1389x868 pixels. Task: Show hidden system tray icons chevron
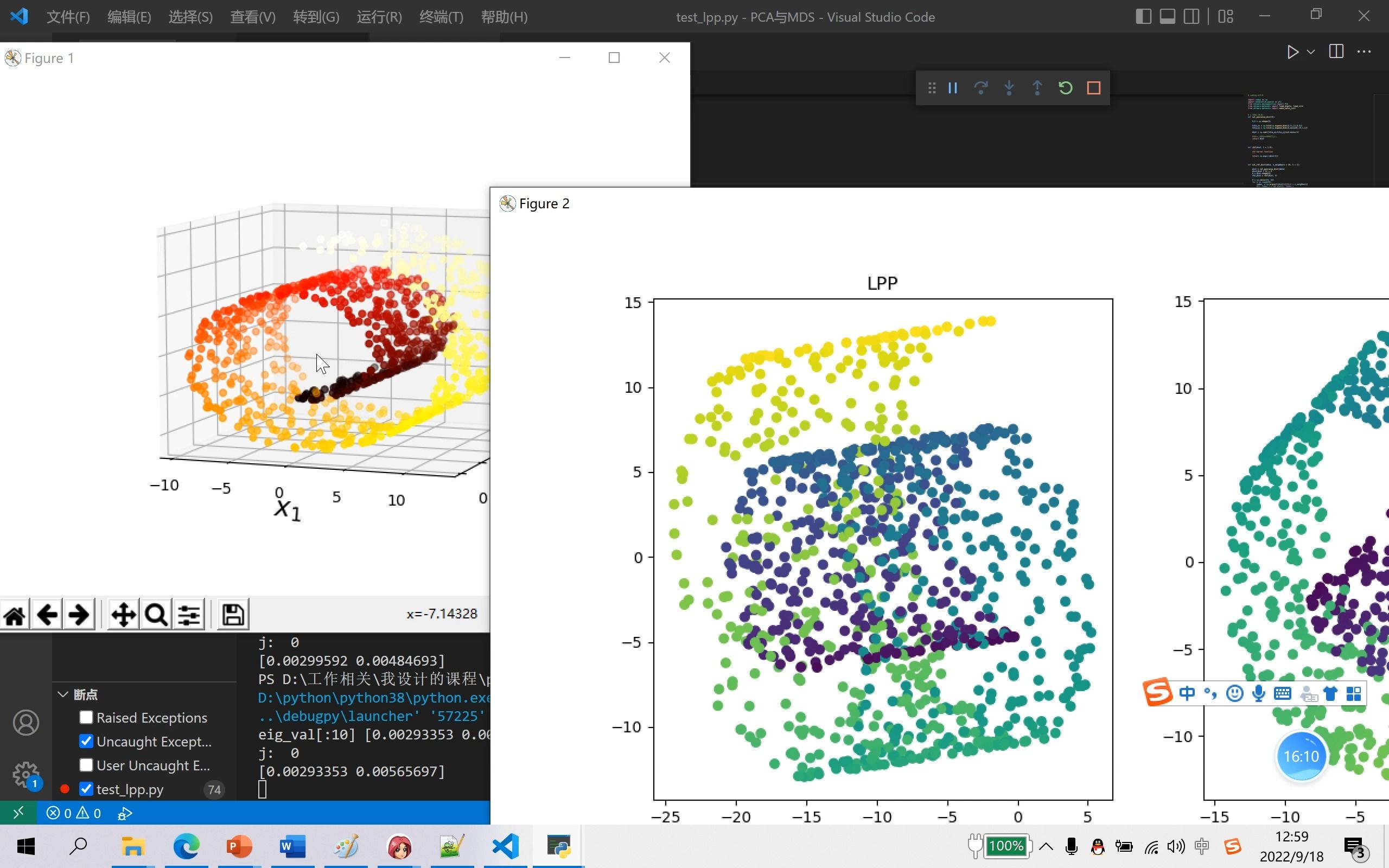pyautogui.click(x=1046, y=846)
